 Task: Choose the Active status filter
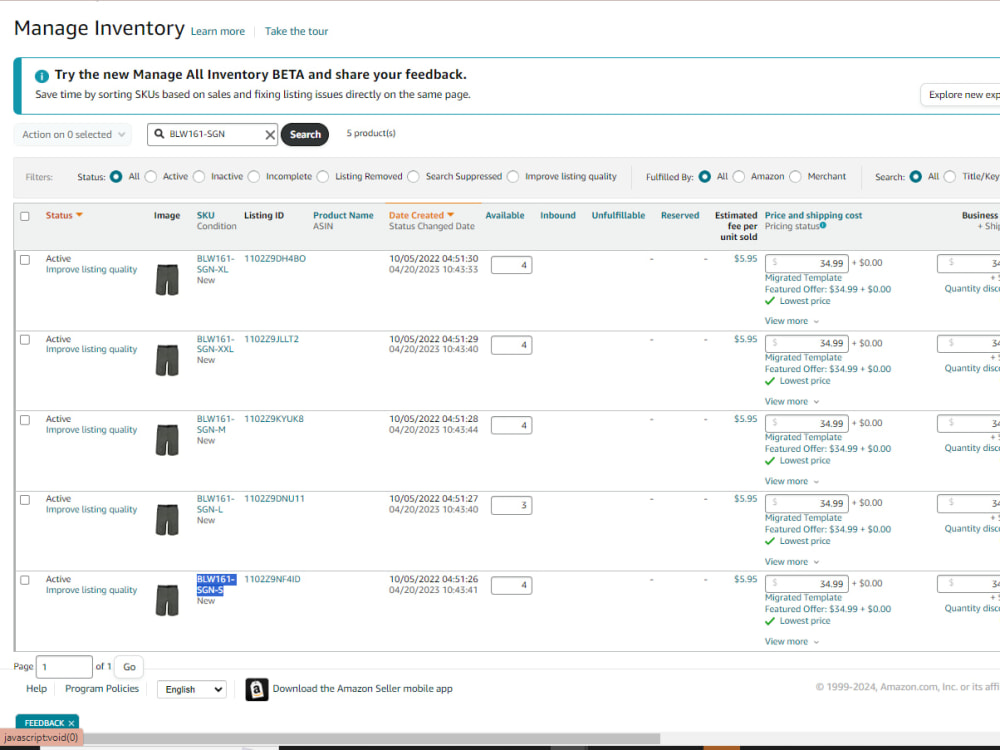151,177
